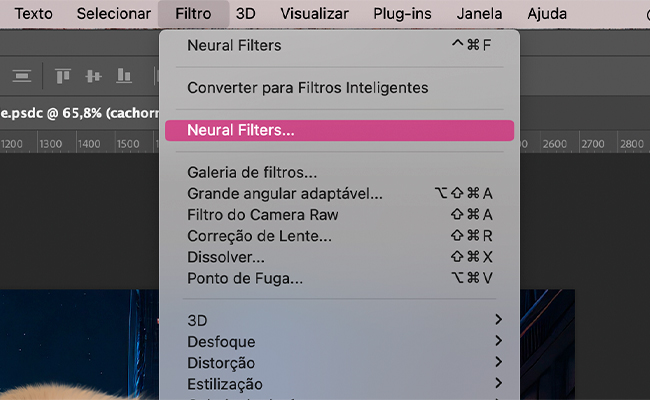
Task: Select the align bottom edges icon
Action: pyautogui.click(x=124, y=76)
